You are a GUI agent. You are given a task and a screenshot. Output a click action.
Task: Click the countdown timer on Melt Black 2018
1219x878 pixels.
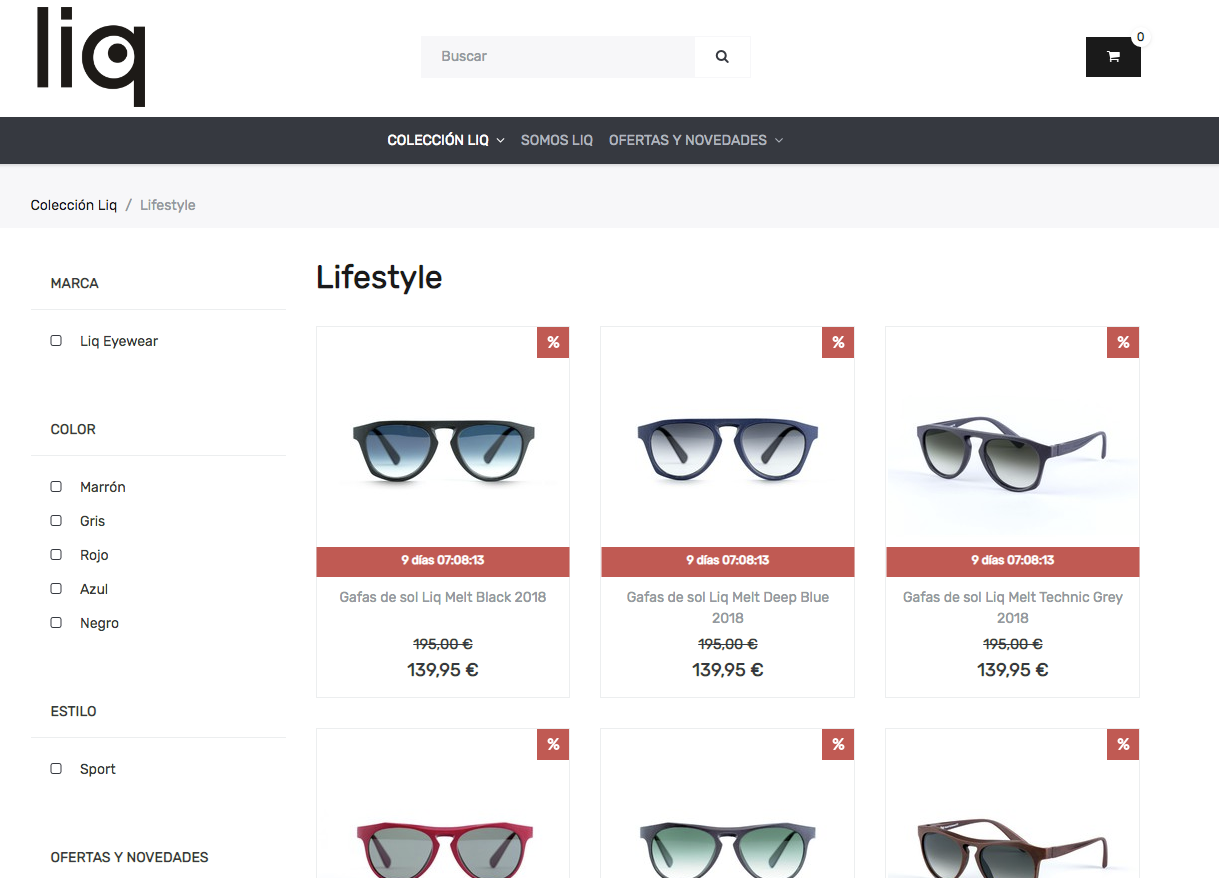coord(443,561)
